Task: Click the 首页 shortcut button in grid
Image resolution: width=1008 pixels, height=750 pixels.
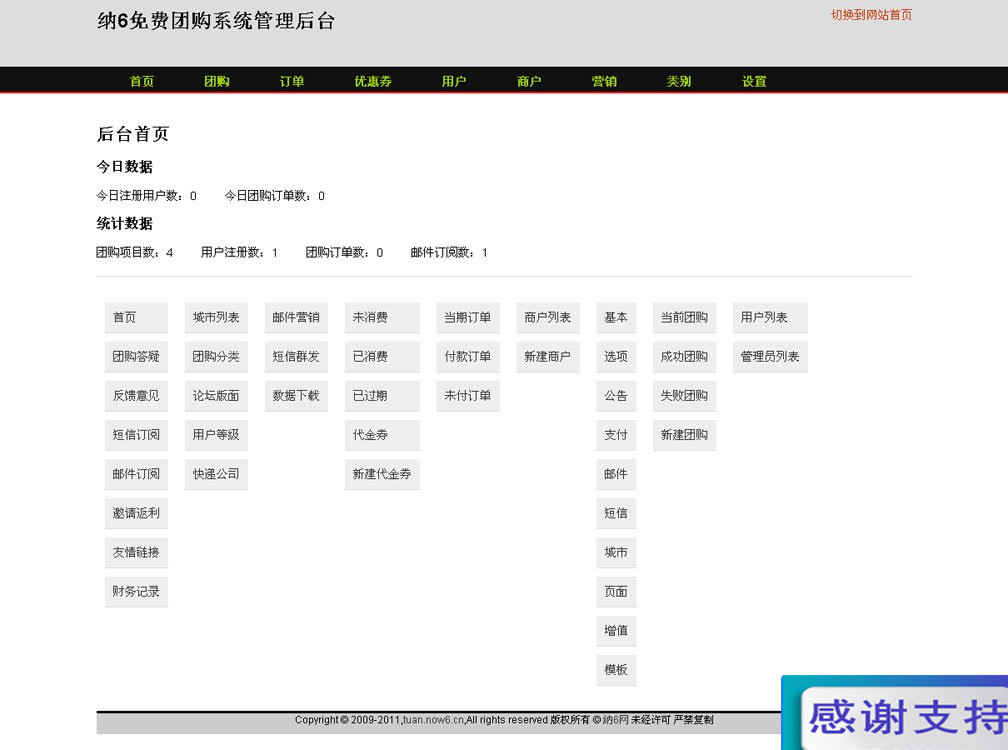Action: point(136,317)
